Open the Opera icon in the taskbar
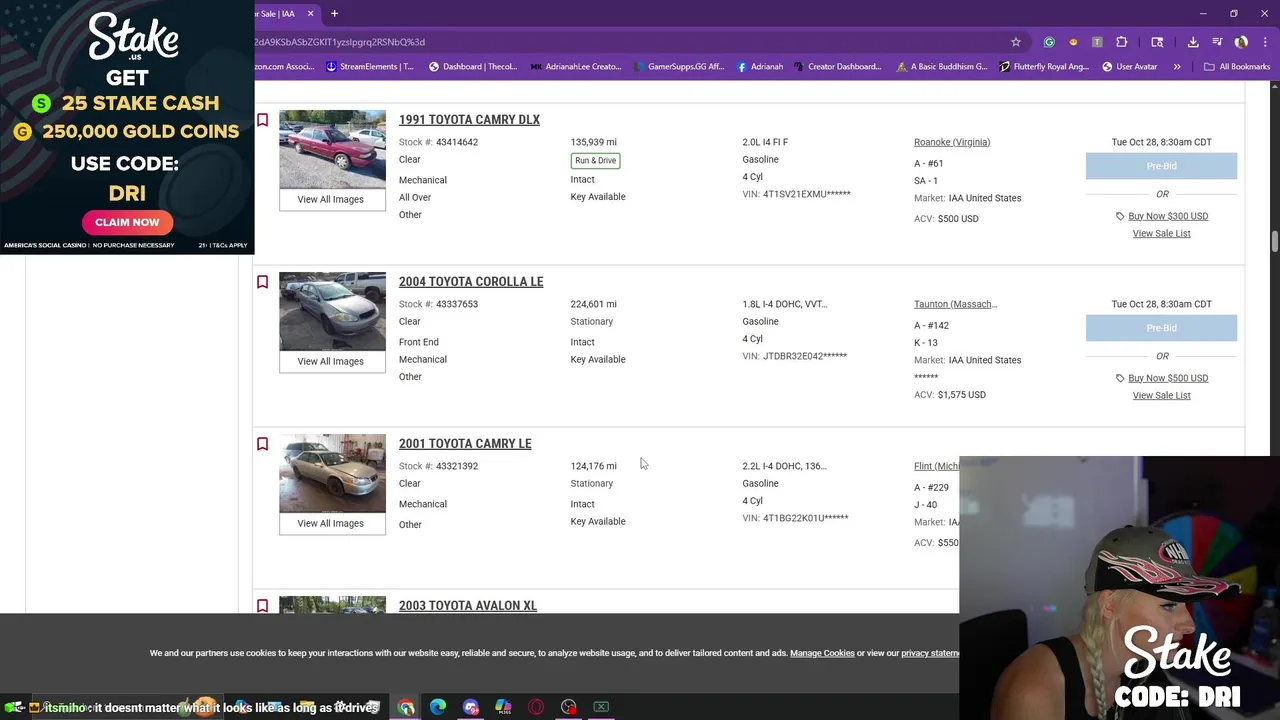 536,707
